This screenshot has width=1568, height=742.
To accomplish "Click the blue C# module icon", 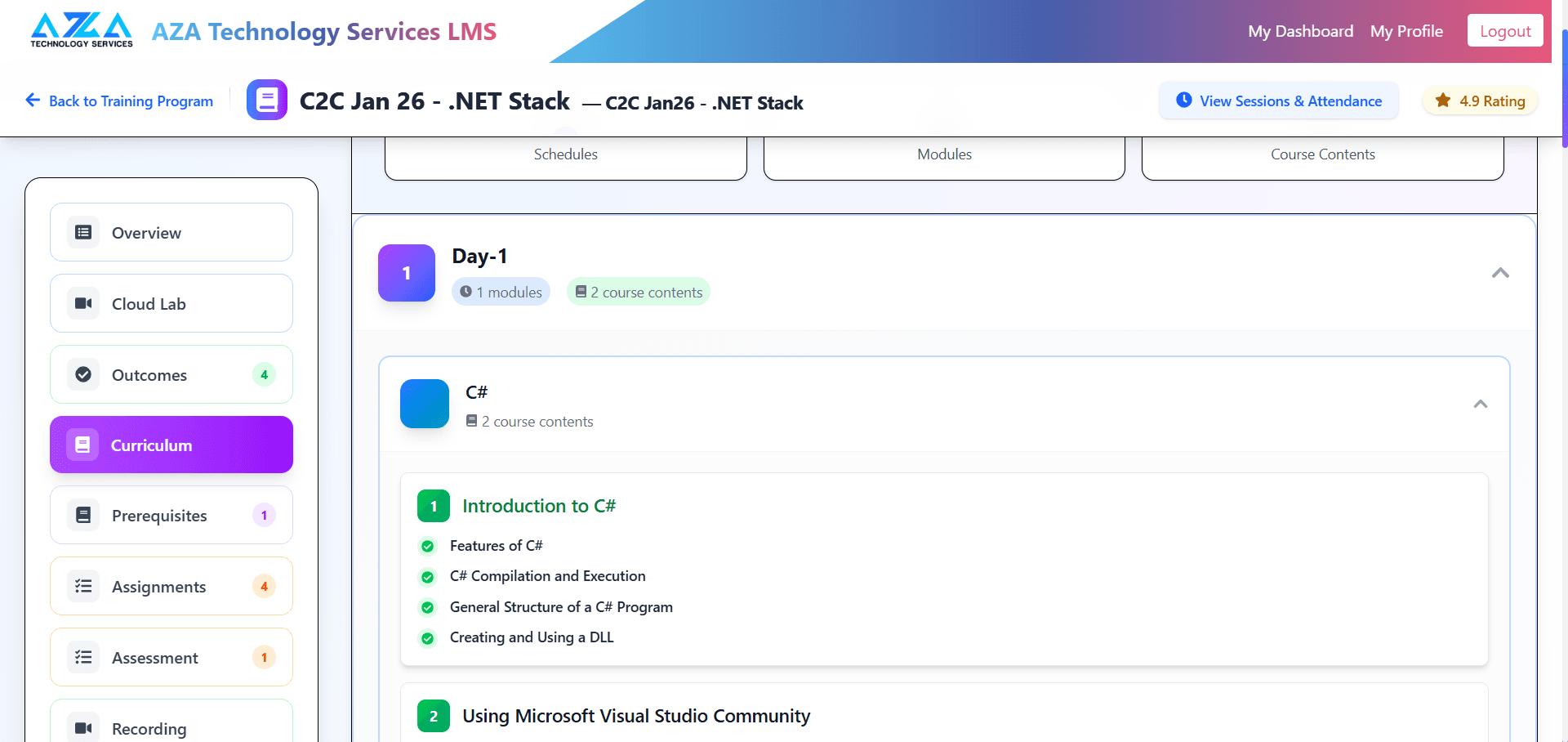I will 425,404.
